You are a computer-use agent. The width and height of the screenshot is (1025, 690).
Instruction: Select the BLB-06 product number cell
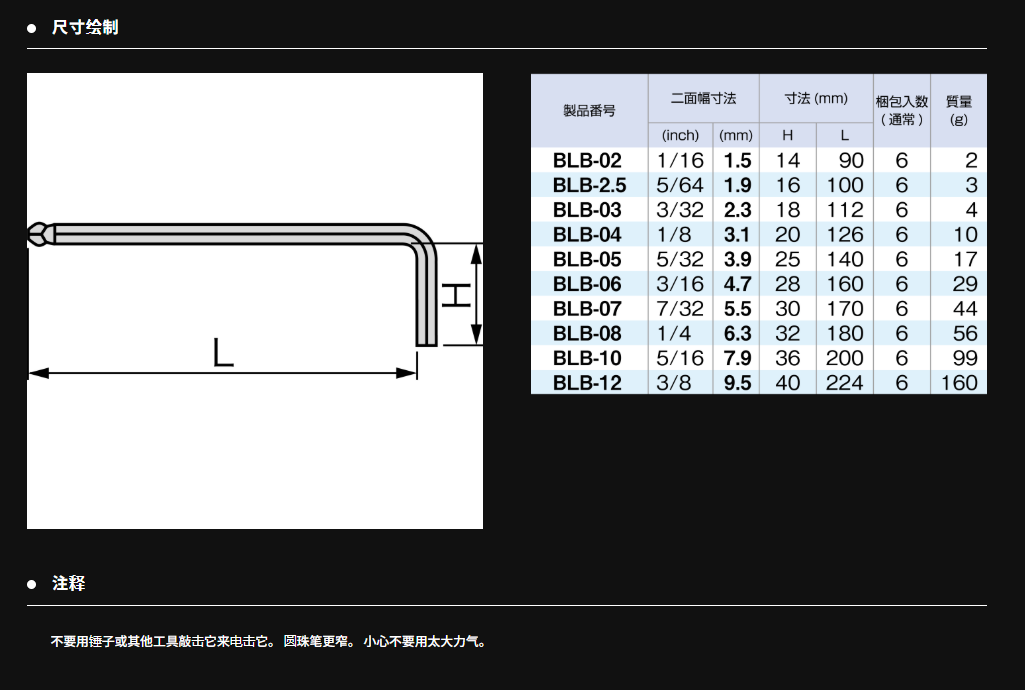click(588, 284)
